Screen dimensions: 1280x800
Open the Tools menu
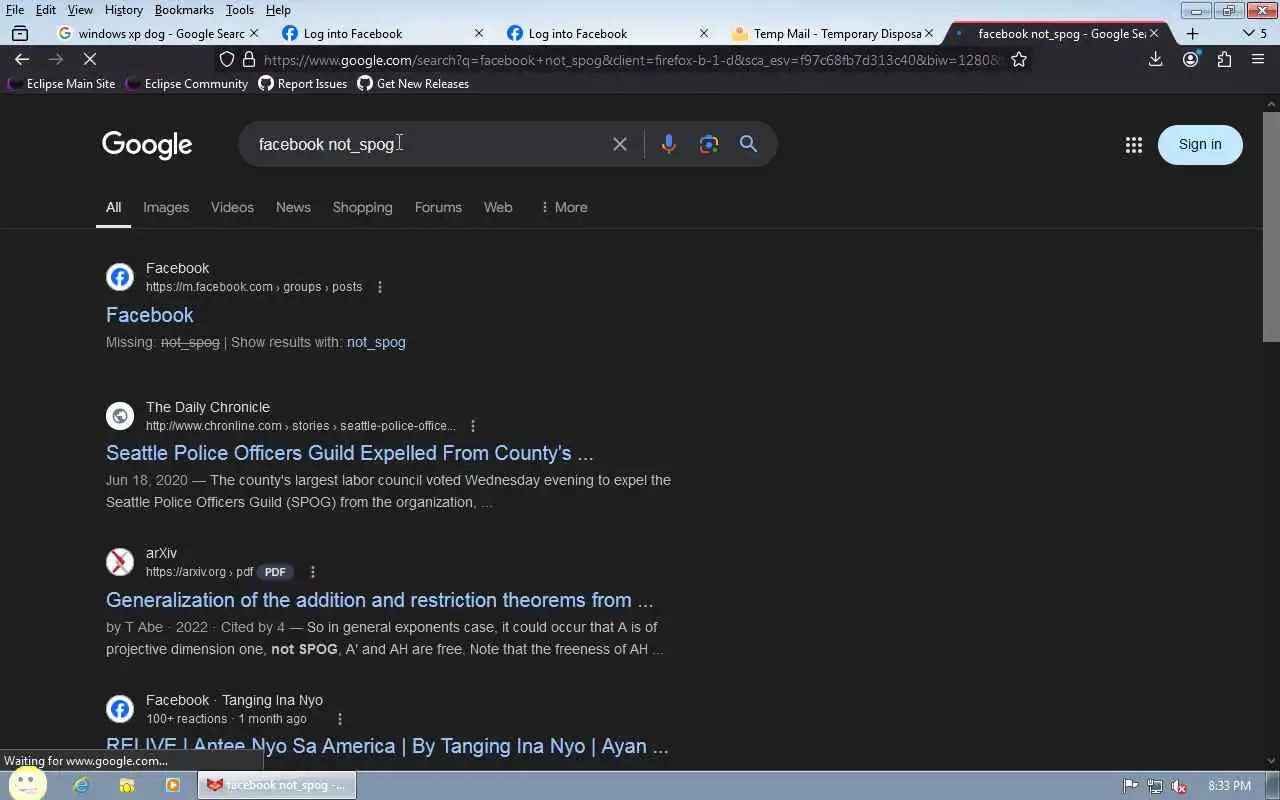tap(239, 10)
